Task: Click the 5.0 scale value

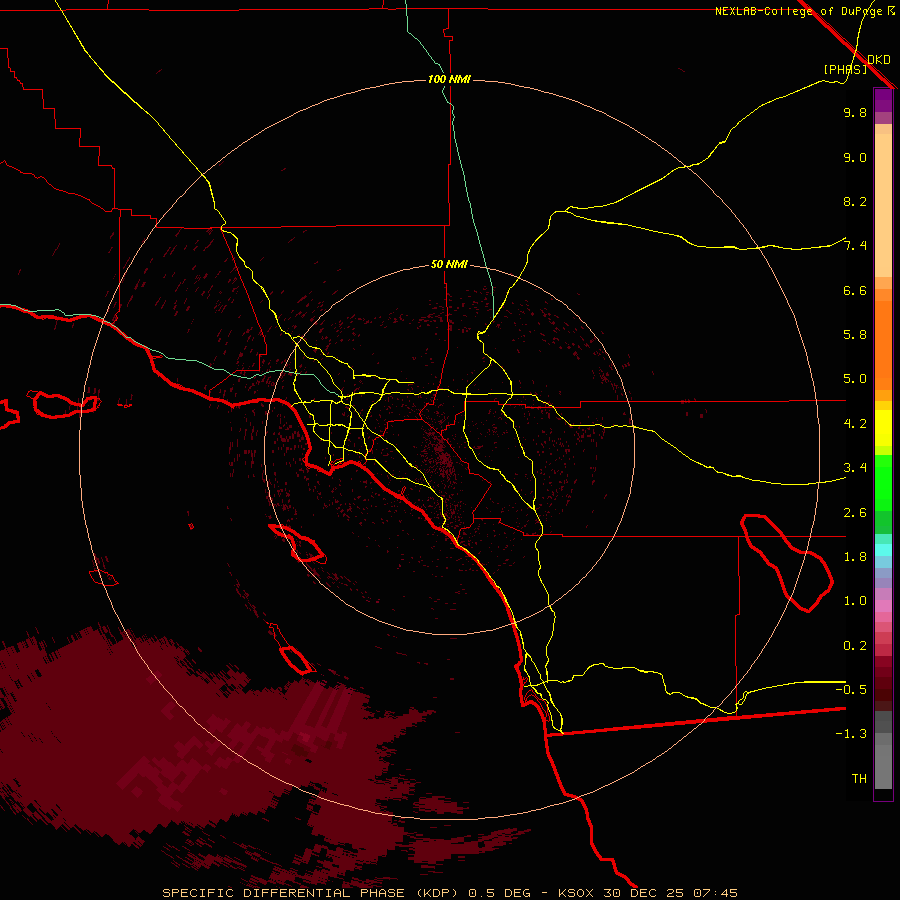Action: (x=855, y=379)
